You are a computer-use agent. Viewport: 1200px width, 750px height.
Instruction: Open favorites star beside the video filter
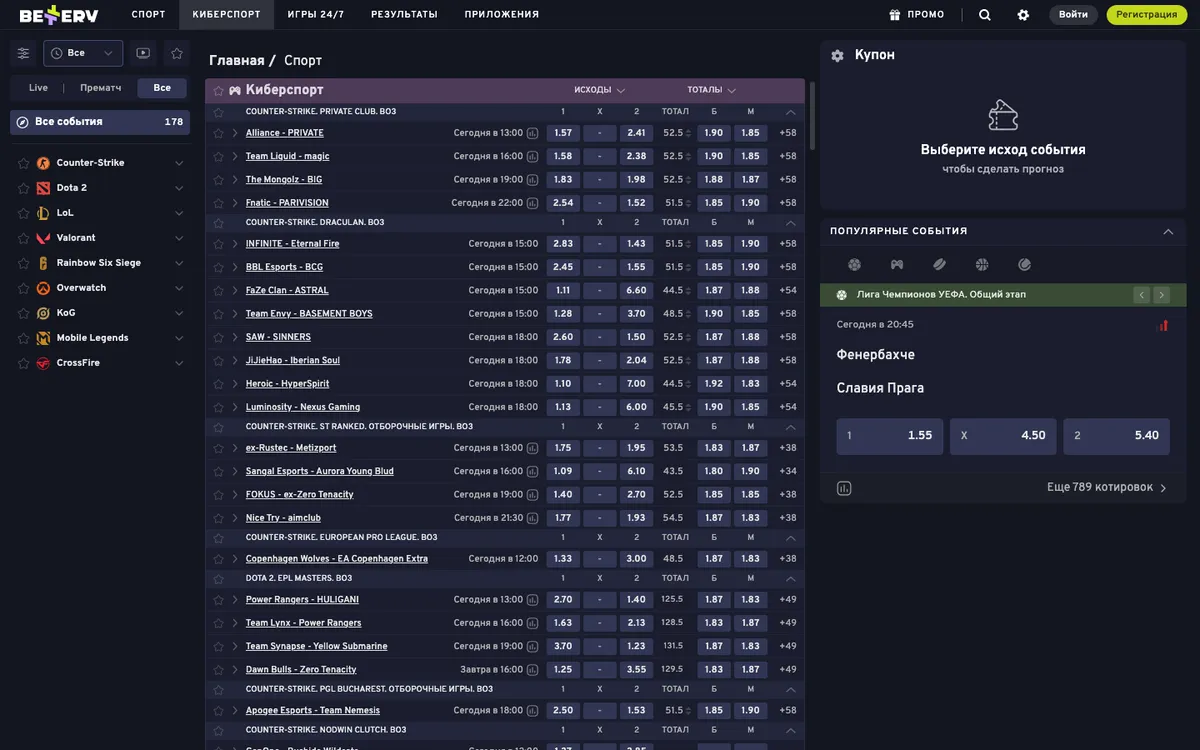[177, 53]
